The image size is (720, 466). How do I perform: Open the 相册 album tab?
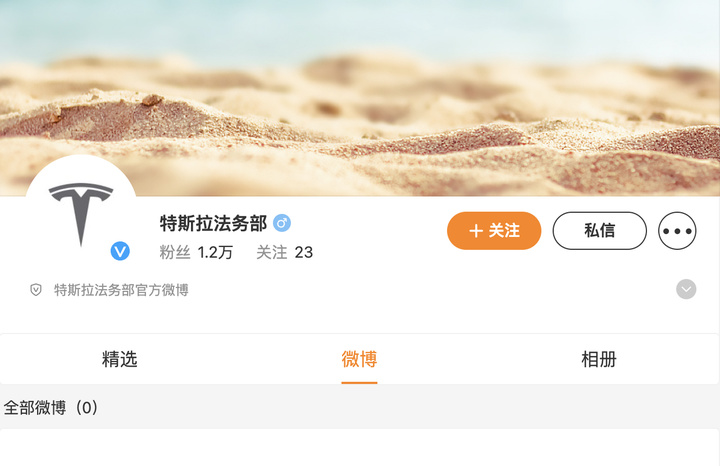599,359
